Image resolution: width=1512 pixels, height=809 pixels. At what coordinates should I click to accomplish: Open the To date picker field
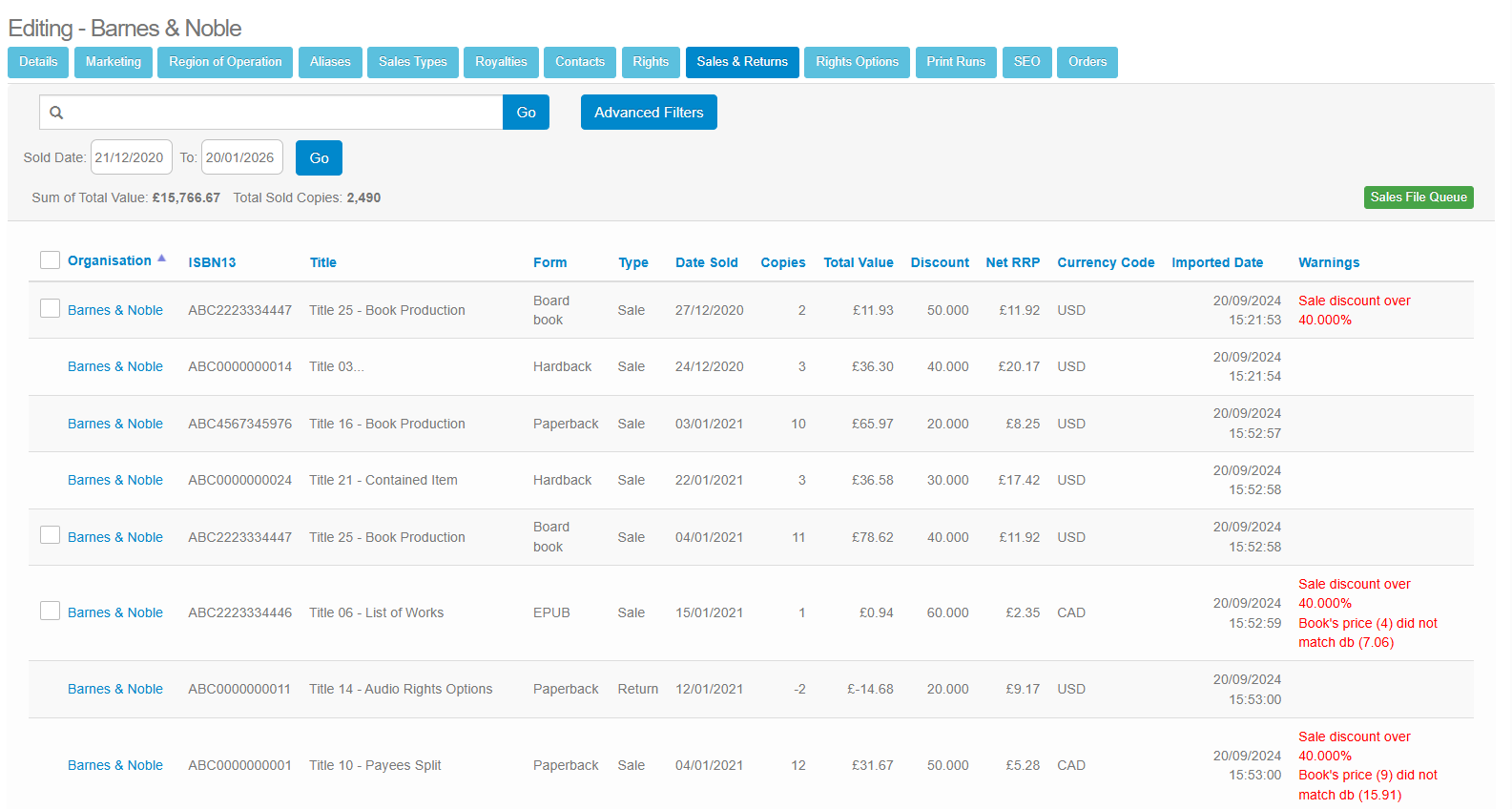point(241,158)
